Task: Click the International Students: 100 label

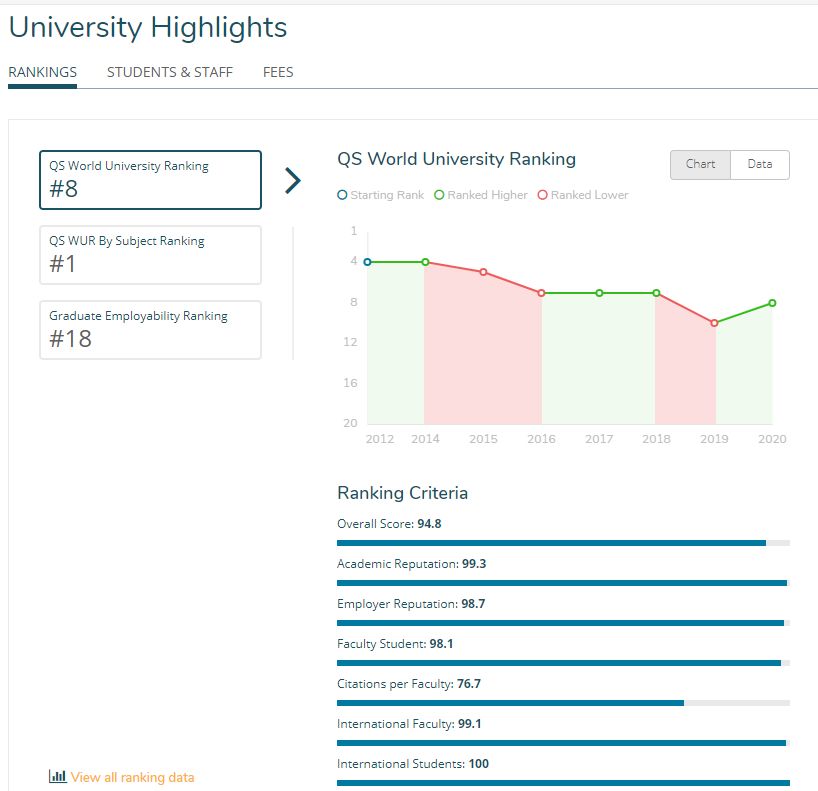Action: [x=413, y=764]
